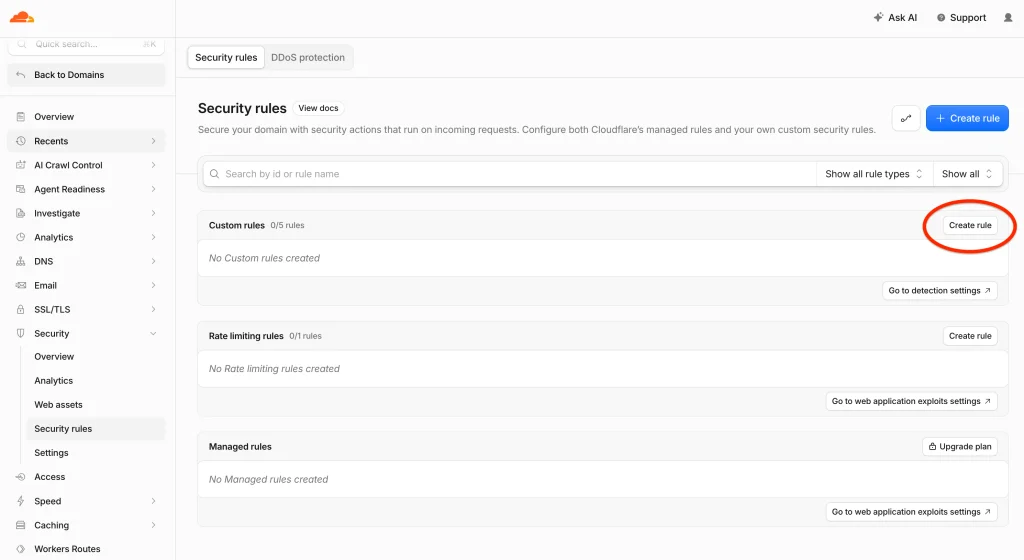Collapse the Security section chevron

pyautogui.click(x=153, y=334)
